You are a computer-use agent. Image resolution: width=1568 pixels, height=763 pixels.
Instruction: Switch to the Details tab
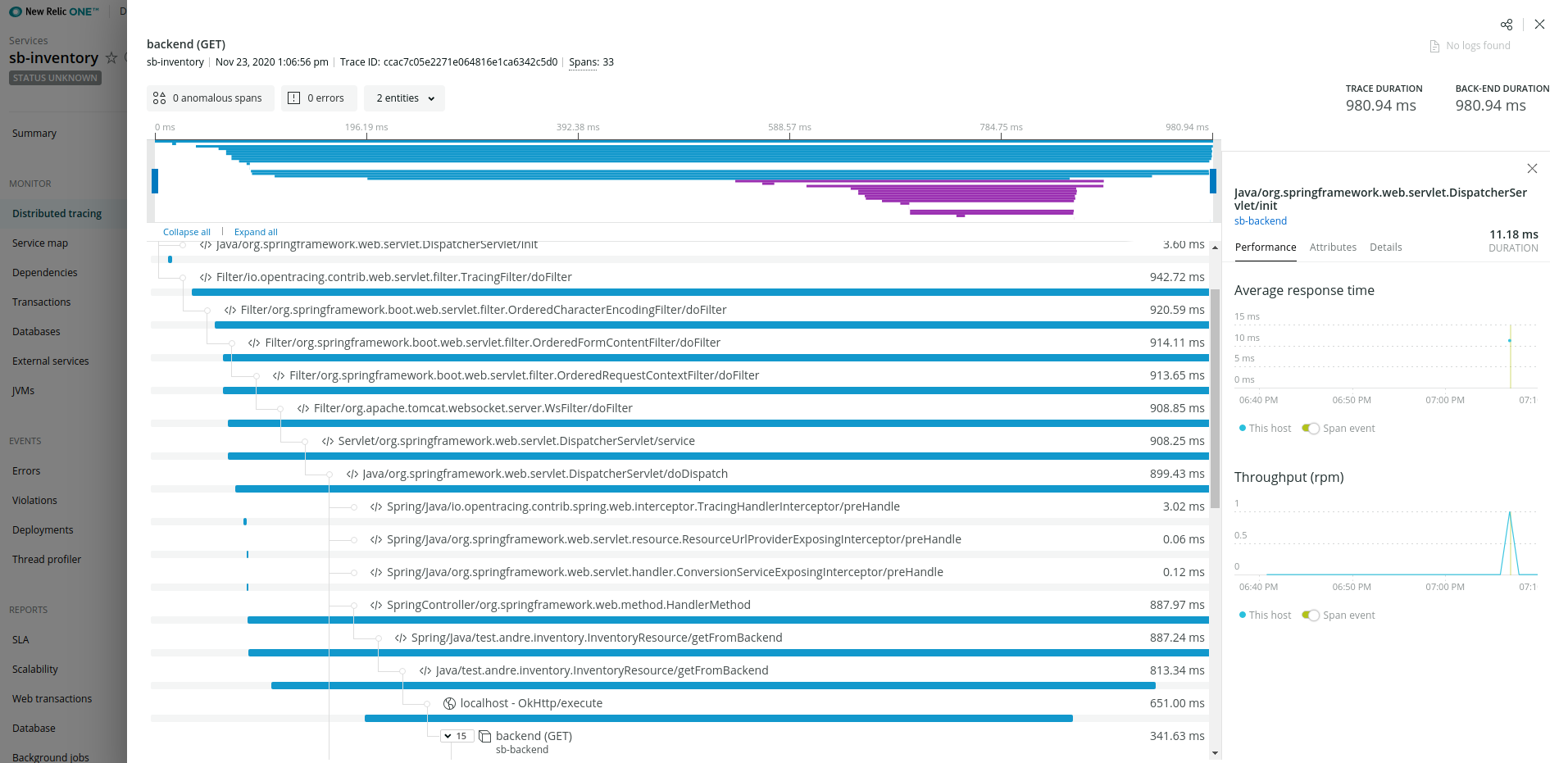[x=1386, y=248]
